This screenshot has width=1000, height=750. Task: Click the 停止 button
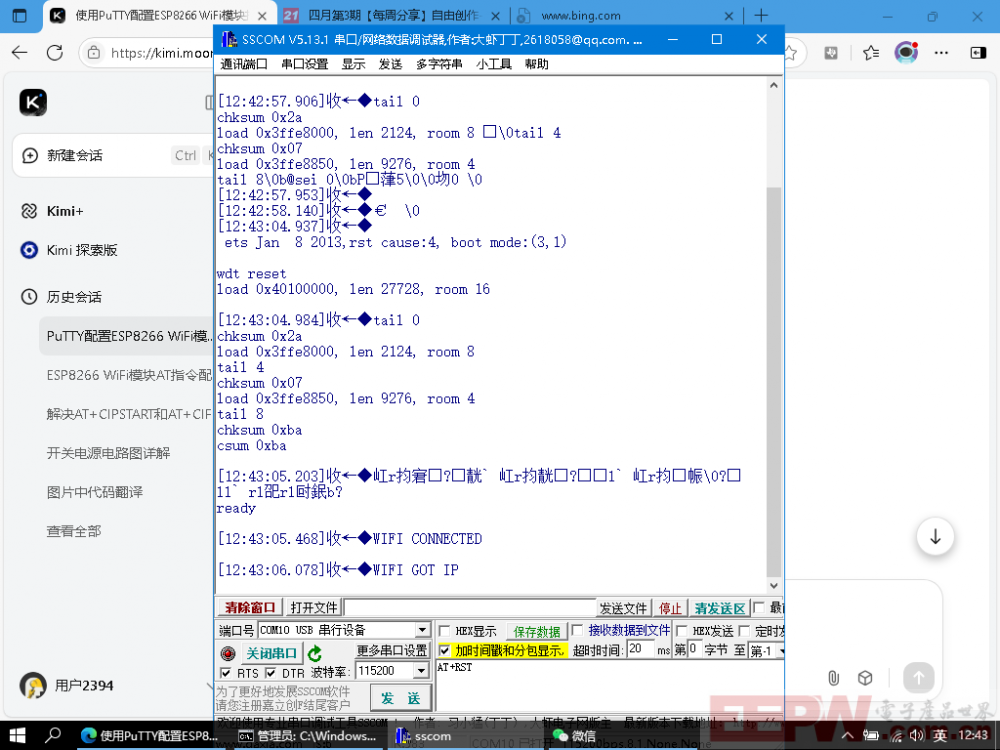[x=670, y=608]
